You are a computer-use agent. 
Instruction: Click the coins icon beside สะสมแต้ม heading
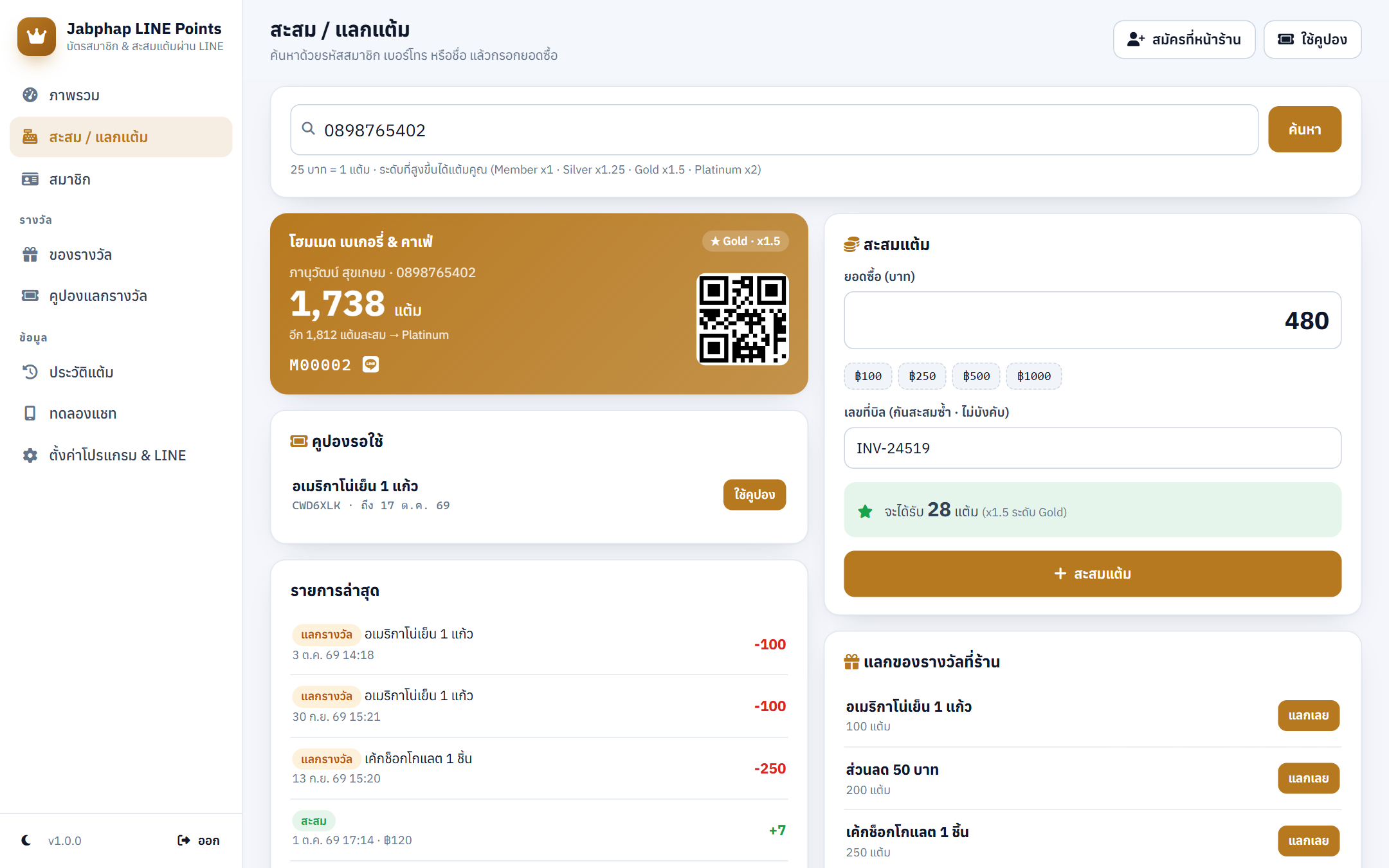851,244
